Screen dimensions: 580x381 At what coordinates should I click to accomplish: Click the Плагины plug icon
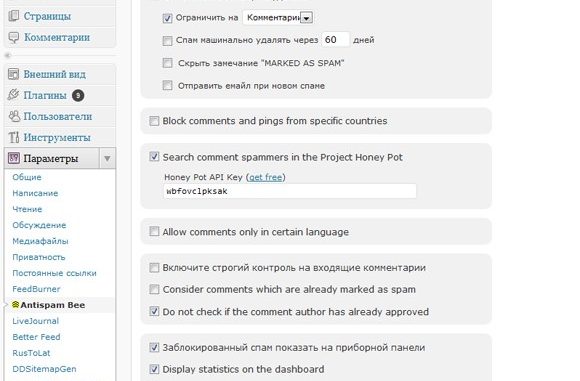pos(13,95)
